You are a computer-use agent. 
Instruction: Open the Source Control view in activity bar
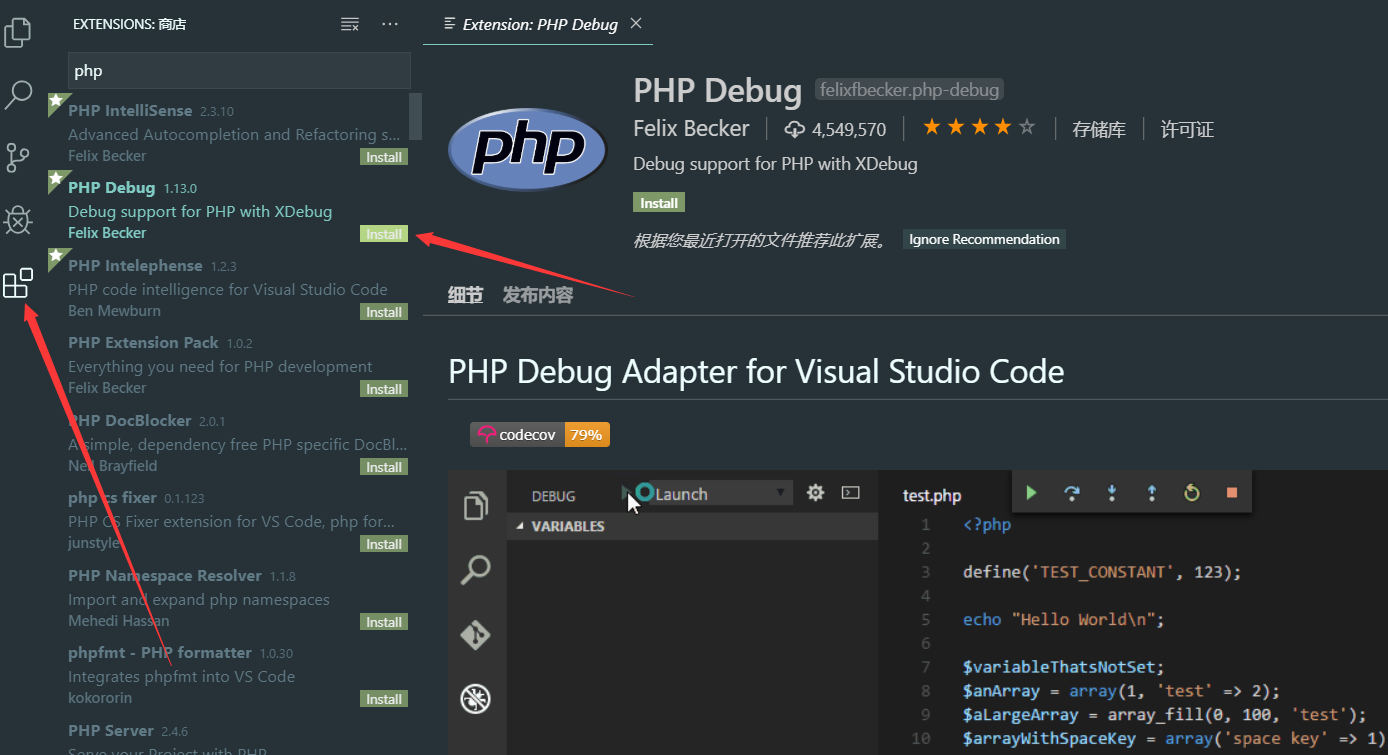click(18, 158)
